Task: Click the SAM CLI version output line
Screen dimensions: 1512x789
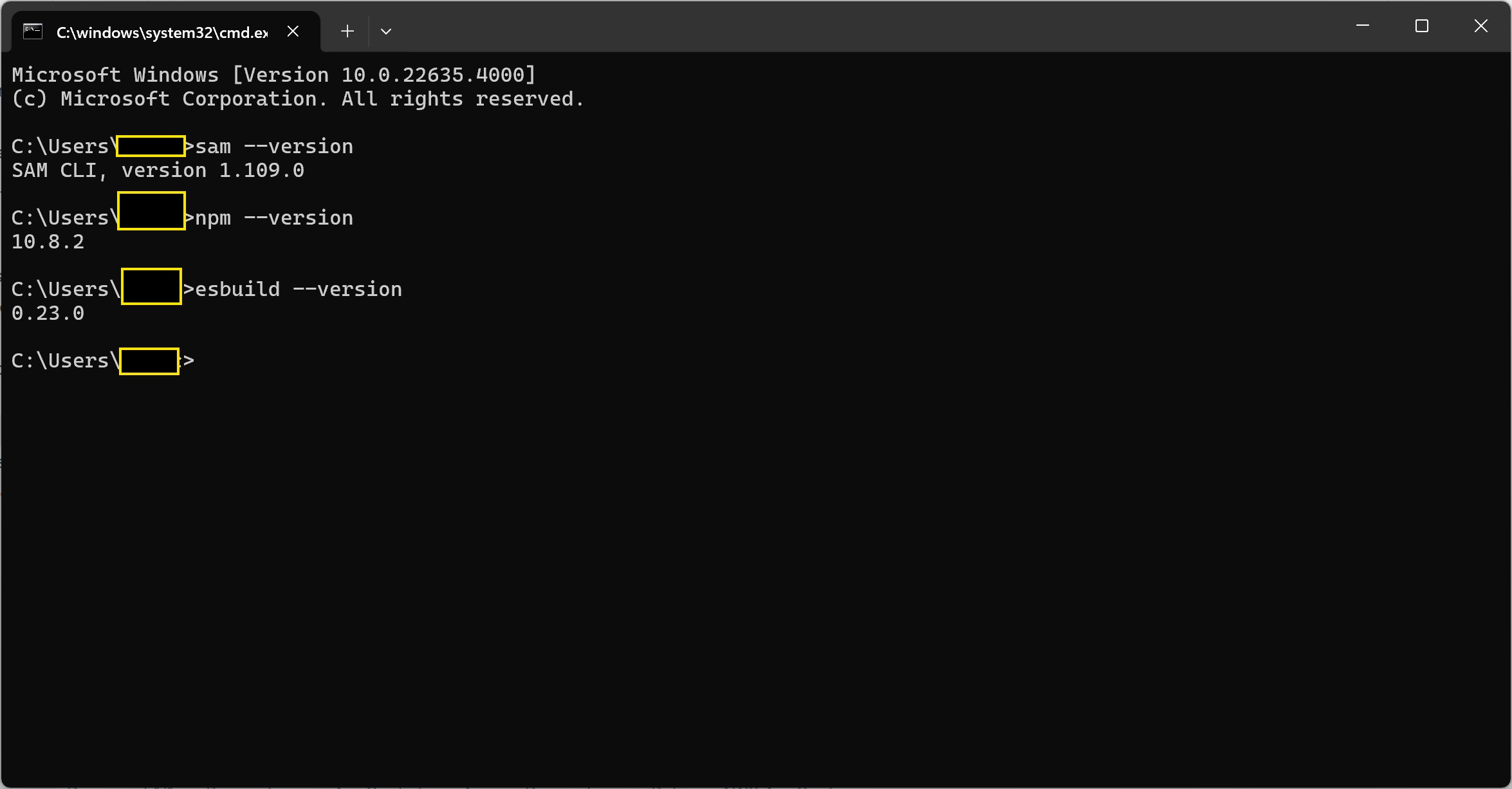Action: click(x=158, y=170)
